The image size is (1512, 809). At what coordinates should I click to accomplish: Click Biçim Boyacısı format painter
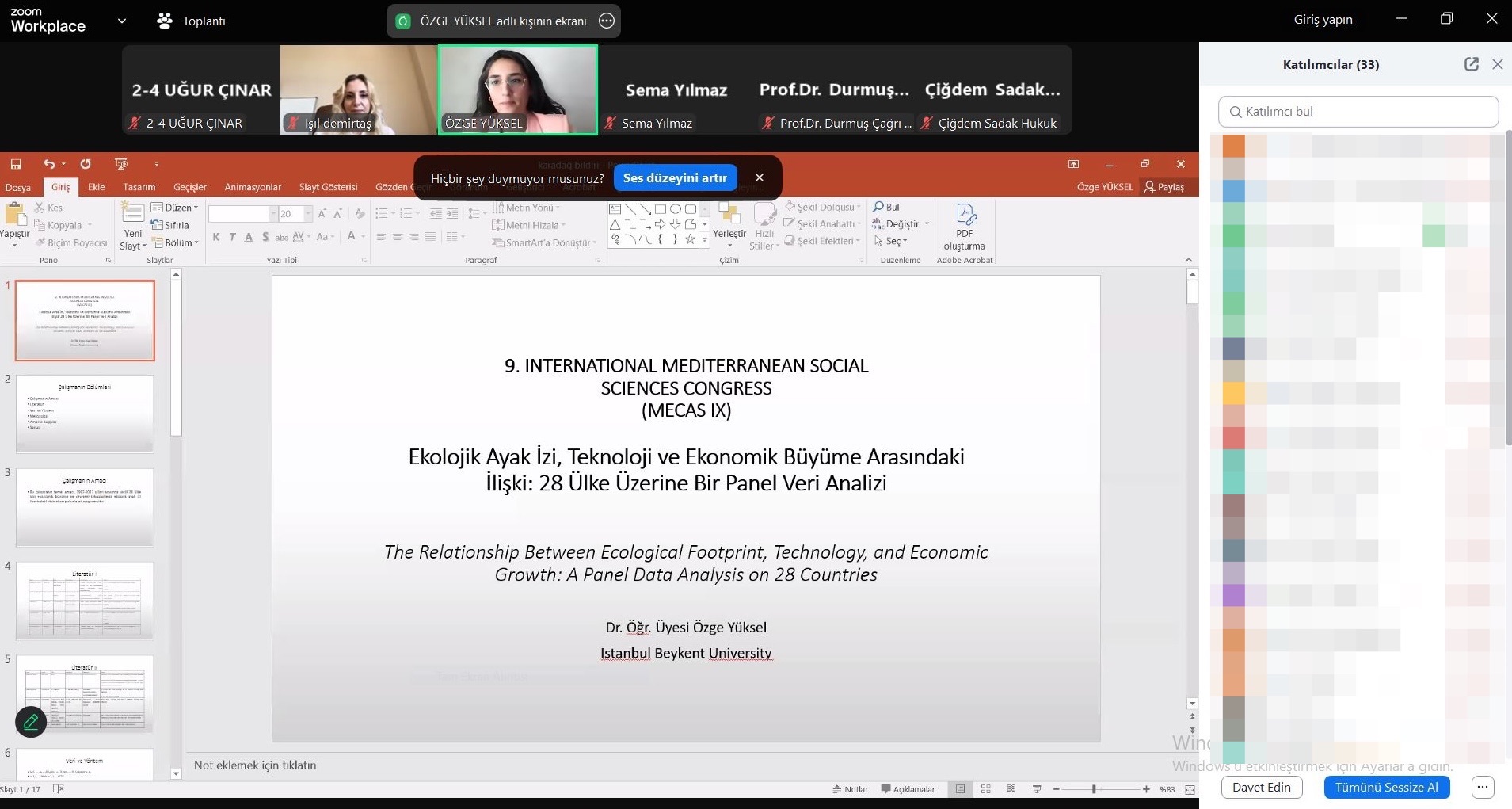point(71,242)
